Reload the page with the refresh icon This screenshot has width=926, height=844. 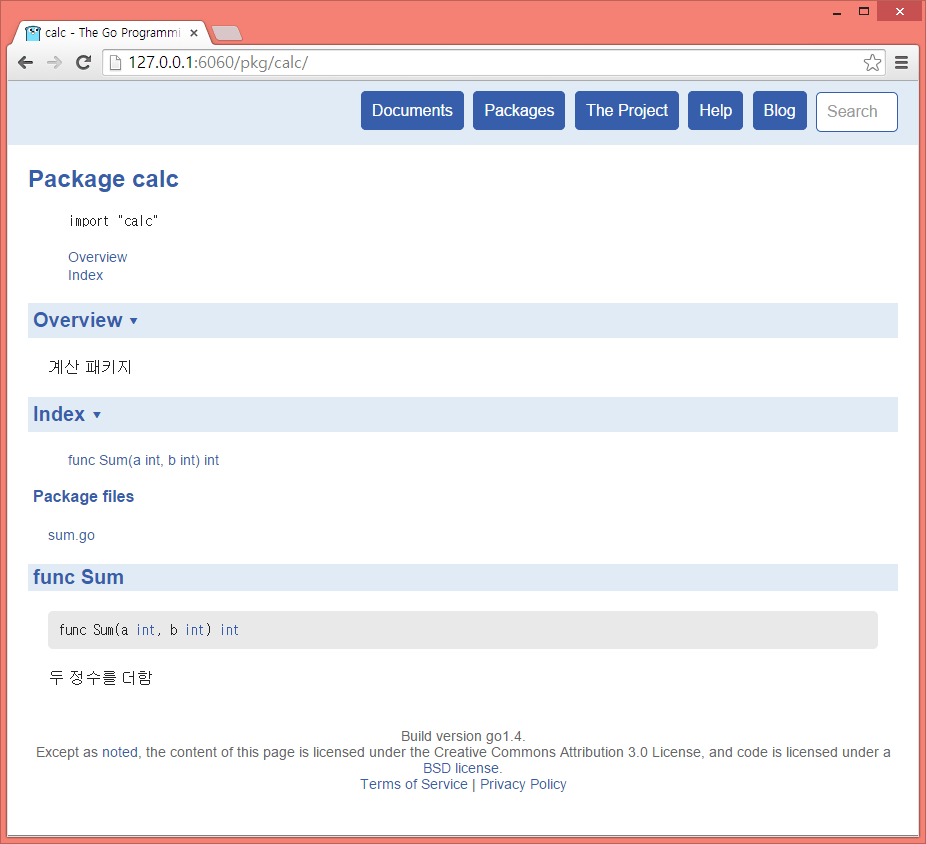[84, 62]
